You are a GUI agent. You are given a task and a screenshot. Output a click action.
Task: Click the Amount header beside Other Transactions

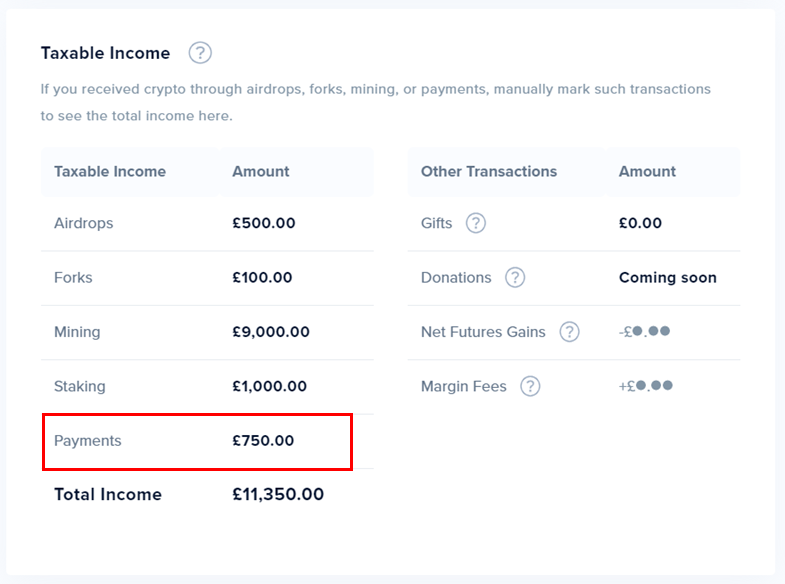pyautogui.click(x=647, y=171)
